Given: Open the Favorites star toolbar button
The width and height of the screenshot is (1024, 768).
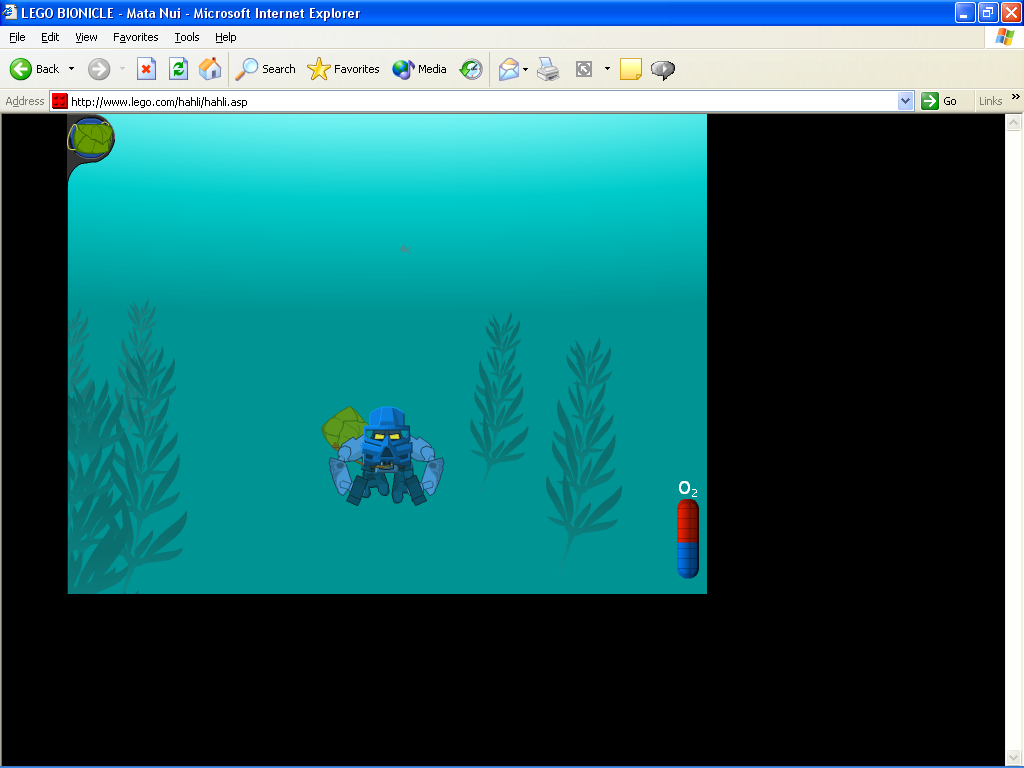Looking at the screenshot, I should tap(343, 69).
